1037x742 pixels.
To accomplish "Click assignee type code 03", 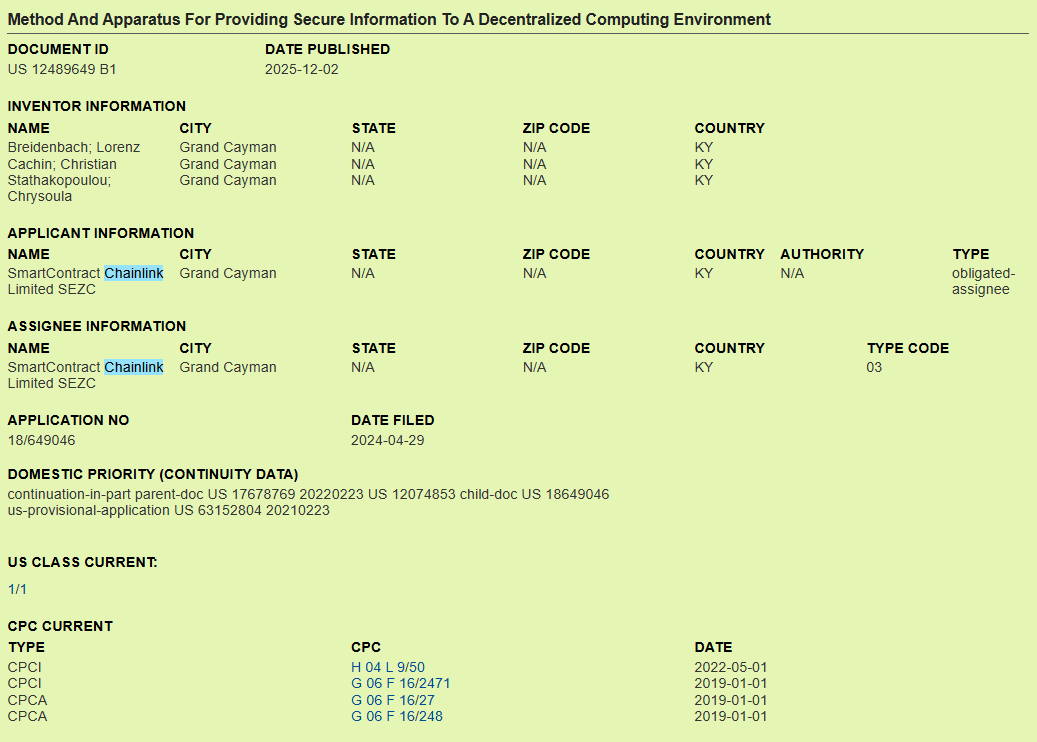I will 874,367.
